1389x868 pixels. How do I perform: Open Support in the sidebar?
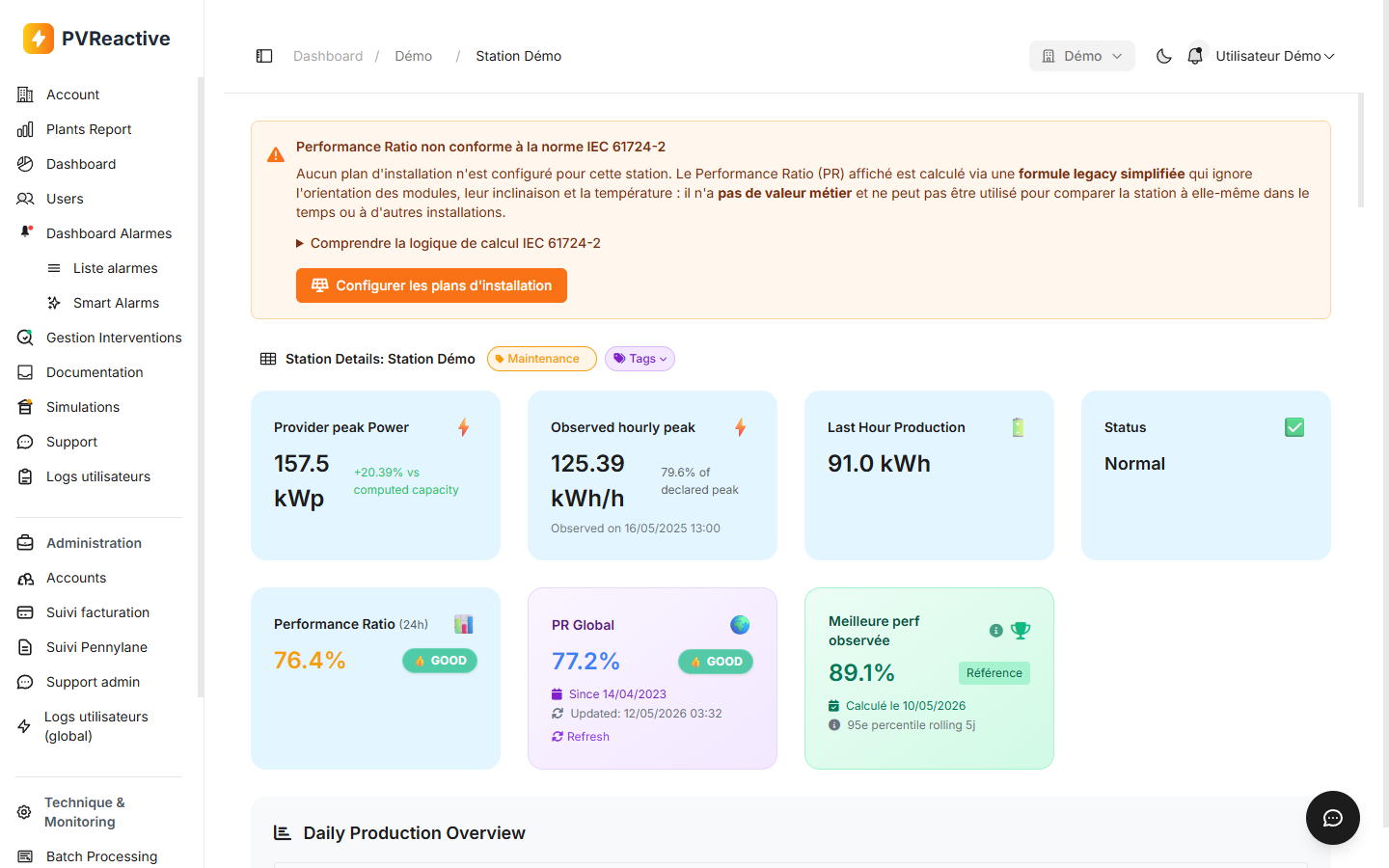(72, 442)
